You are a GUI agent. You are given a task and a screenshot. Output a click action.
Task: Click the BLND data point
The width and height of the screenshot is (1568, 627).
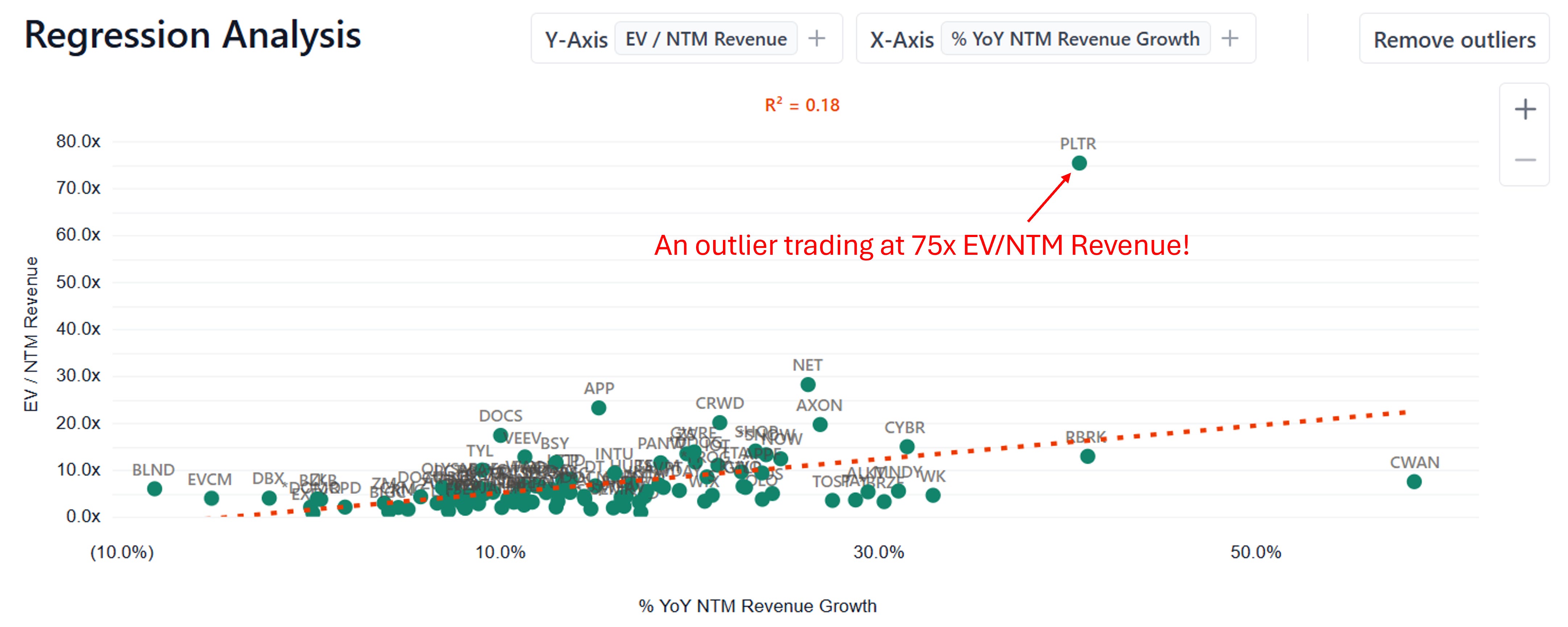pyautogui.click(x=154, y=489)
